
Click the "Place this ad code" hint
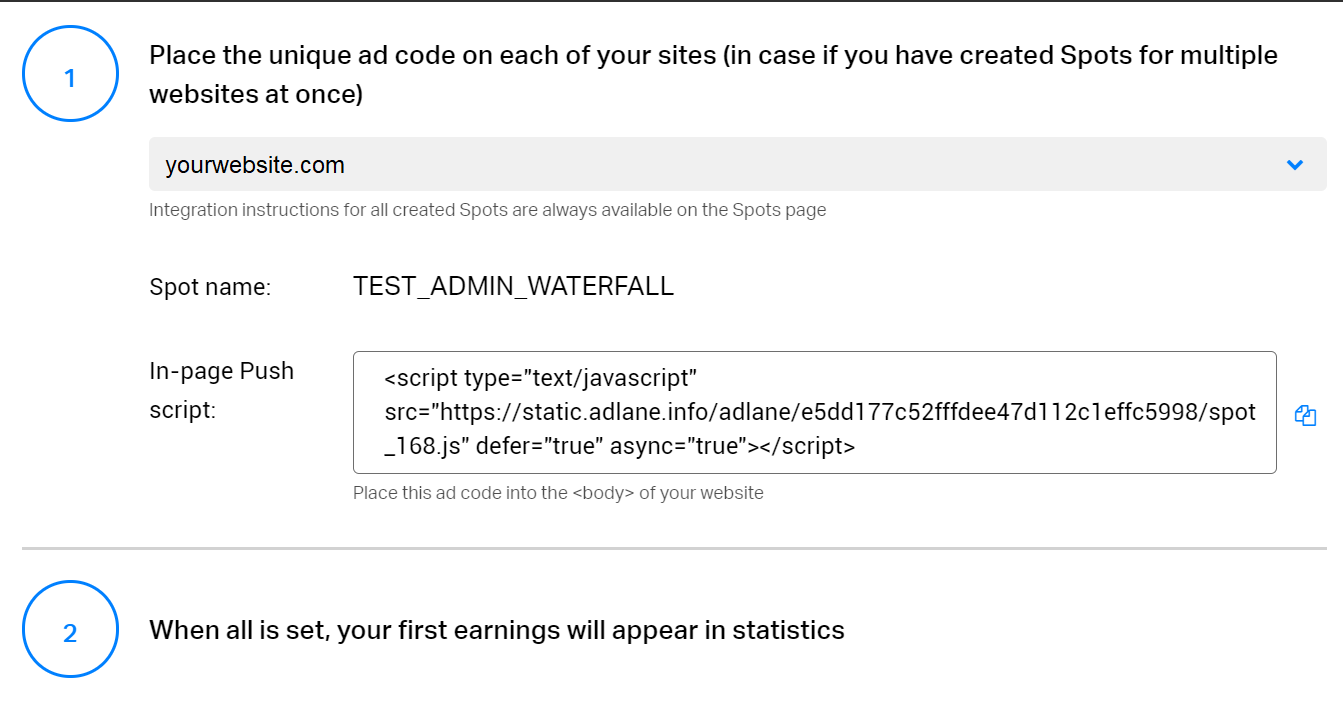[x=558, y=493]
